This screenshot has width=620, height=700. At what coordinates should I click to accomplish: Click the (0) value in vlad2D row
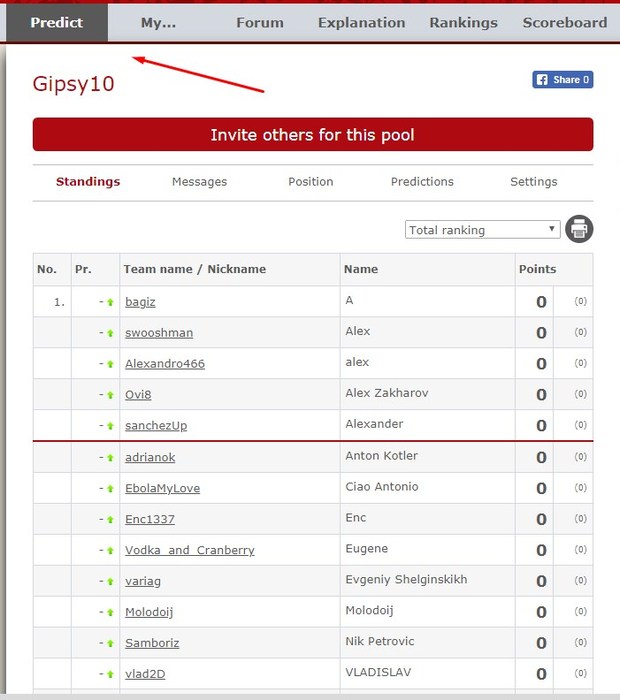pyautogui.click(x=580, y=673)
